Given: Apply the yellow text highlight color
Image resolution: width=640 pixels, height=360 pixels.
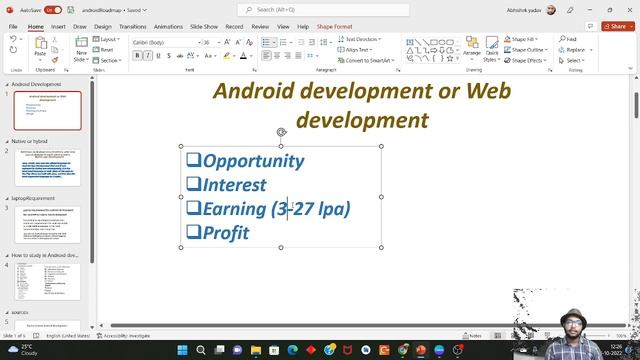Looking at the screenshot, I should point(227,56).
